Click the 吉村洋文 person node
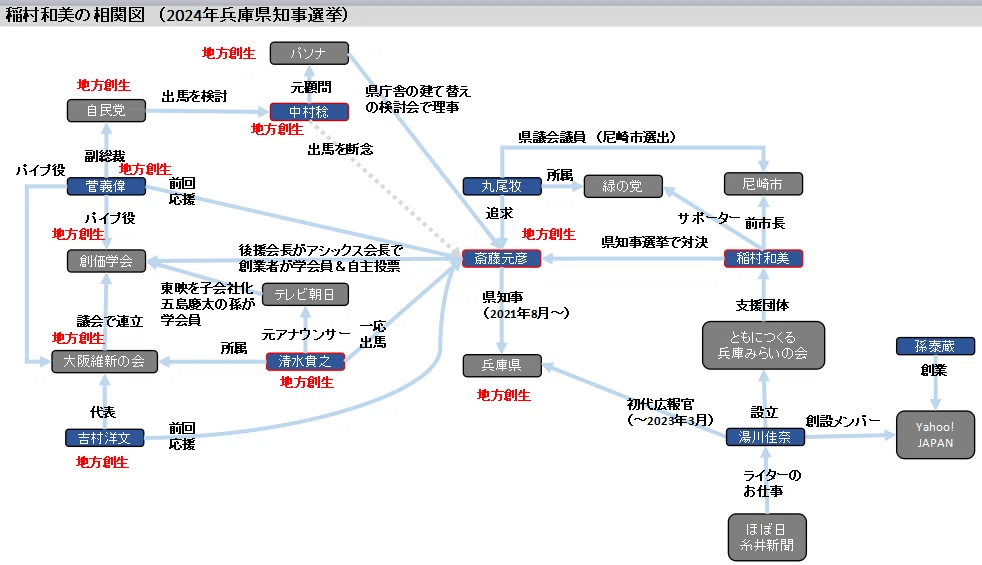This screenshot has width=982, height=565. click(x=105, y=438)
